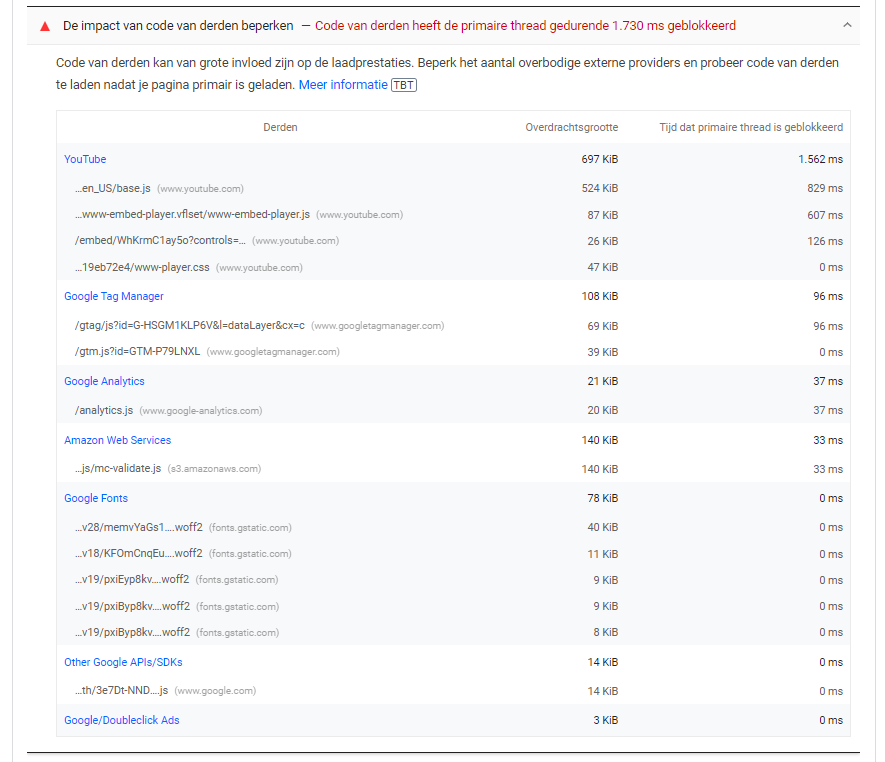This screenshot has height=762, width=885.
Task: Expand the YouTube entity row
Action: point(85,159)
